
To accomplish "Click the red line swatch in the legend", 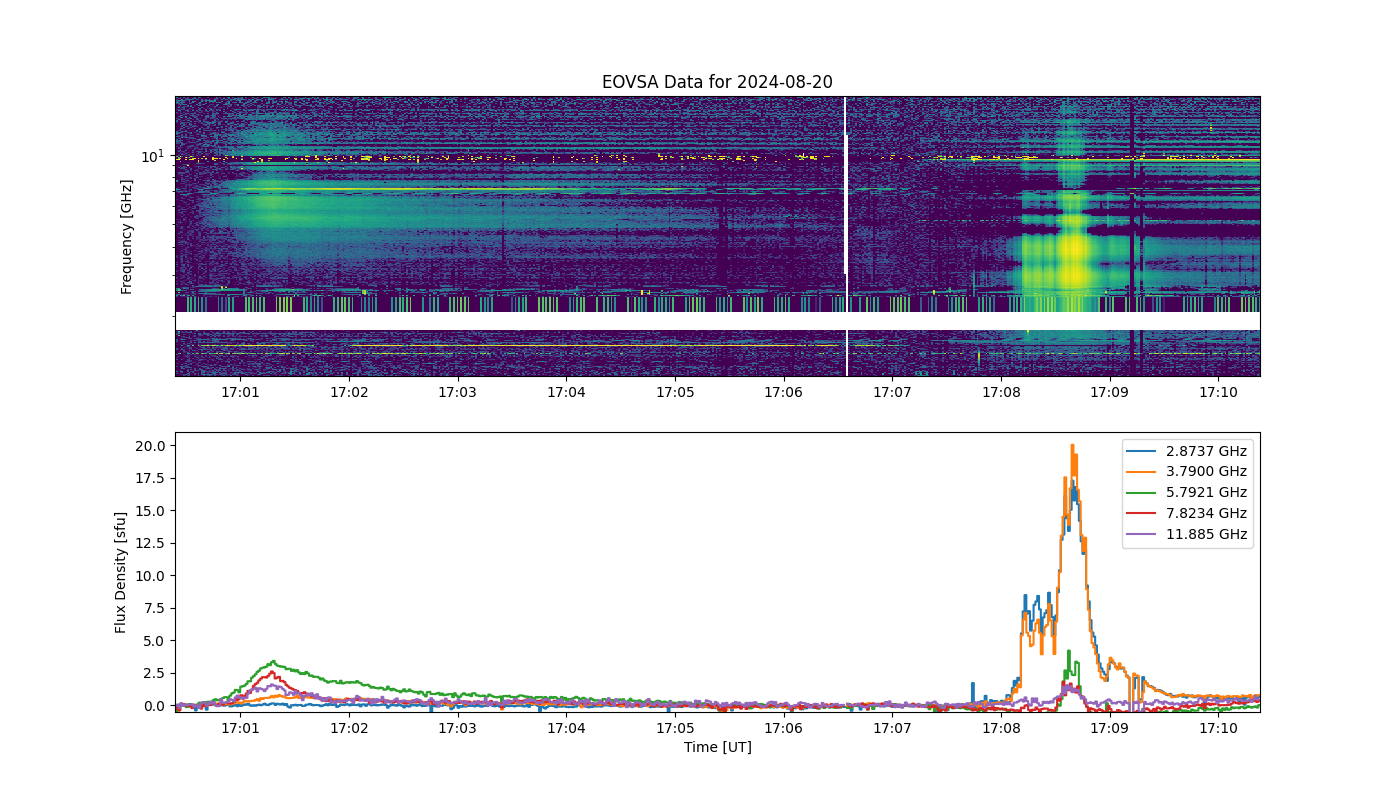I will [1143, 514].
